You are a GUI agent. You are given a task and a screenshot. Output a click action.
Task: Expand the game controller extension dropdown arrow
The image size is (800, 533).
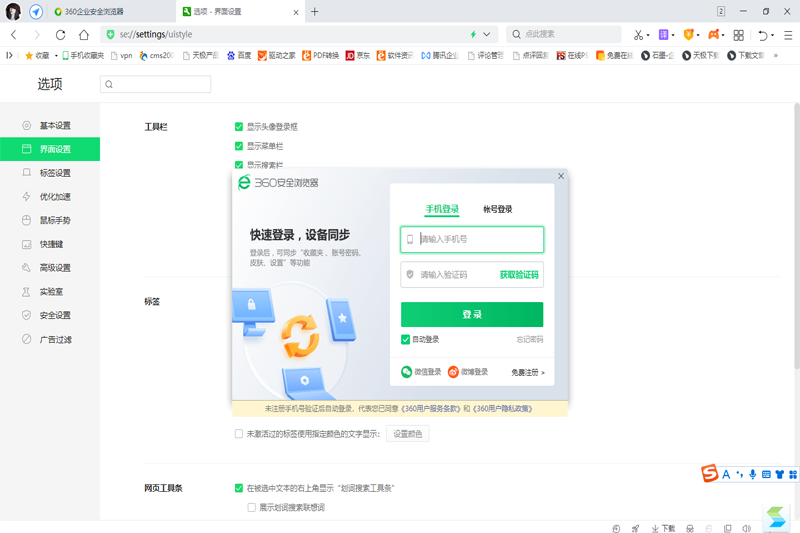[x=723, y=35]
